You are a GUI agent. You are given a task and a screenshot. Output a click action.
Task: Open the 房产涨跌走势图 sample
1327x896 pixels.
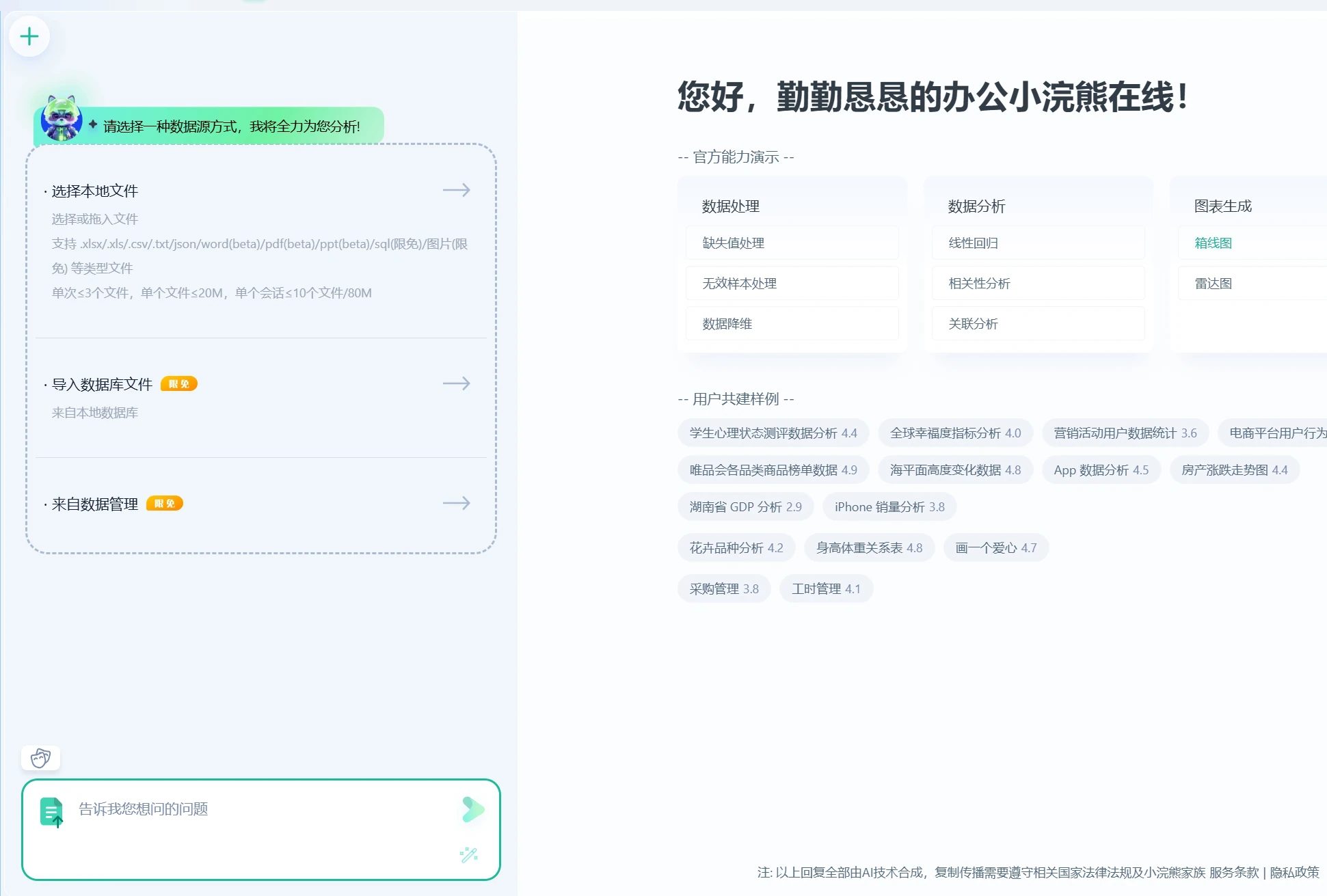(x=1235, y=470)
